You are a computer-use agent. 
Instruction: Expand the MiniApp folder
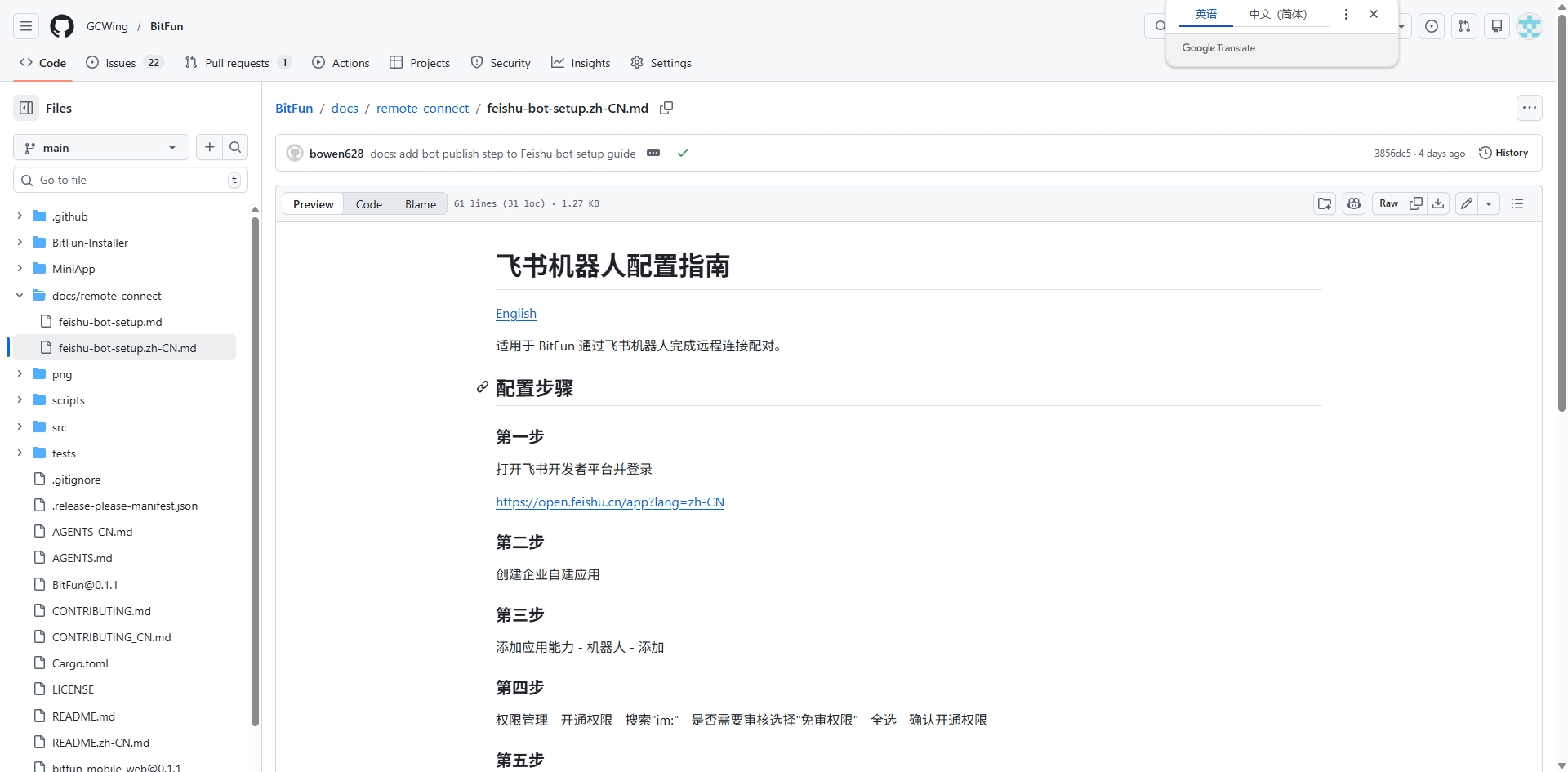click(x=20, y=269)
